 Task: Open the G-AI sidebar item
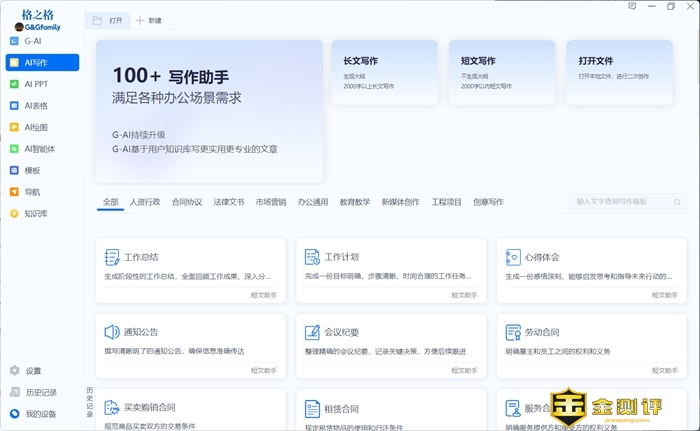33,41
